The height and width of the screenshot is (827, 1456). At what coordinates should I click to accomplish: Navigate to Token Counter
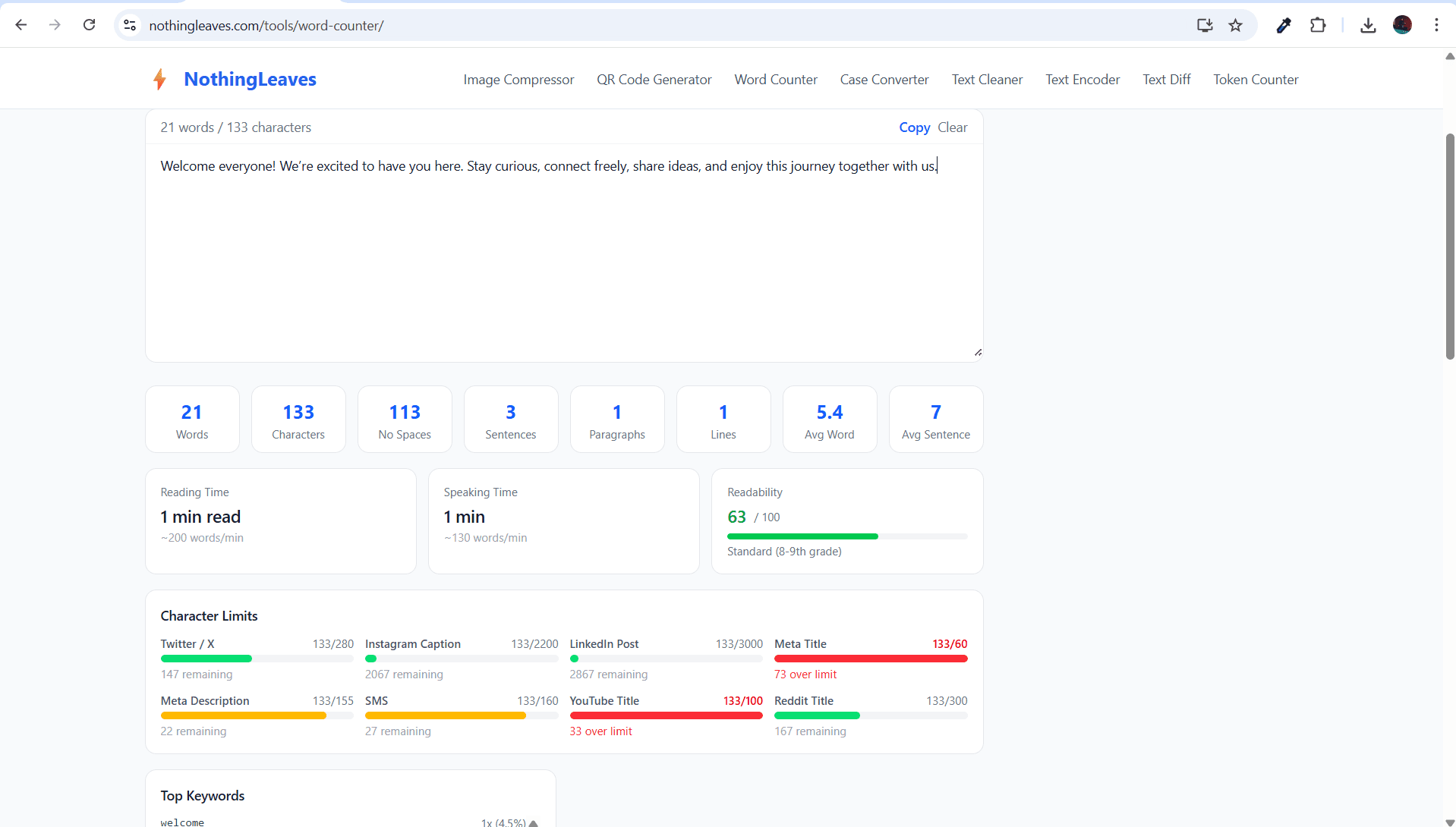tap(1255, 80)
